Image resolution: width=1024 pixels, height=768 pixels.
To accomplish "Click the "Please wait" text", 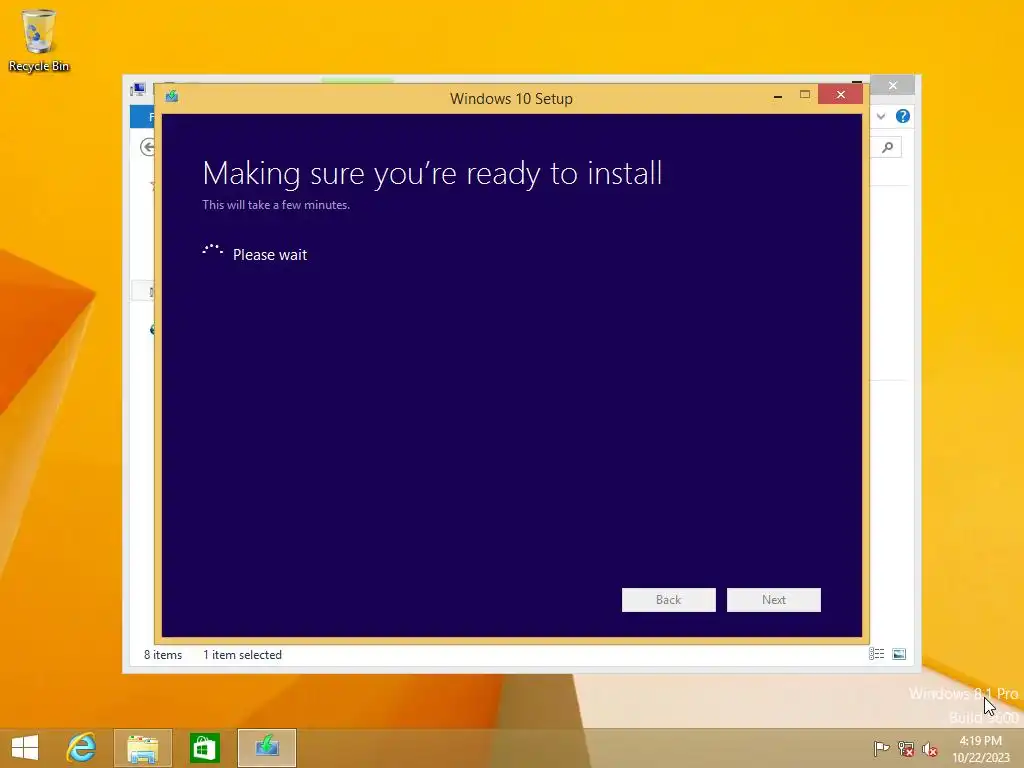I will click(x=270, y=255).
